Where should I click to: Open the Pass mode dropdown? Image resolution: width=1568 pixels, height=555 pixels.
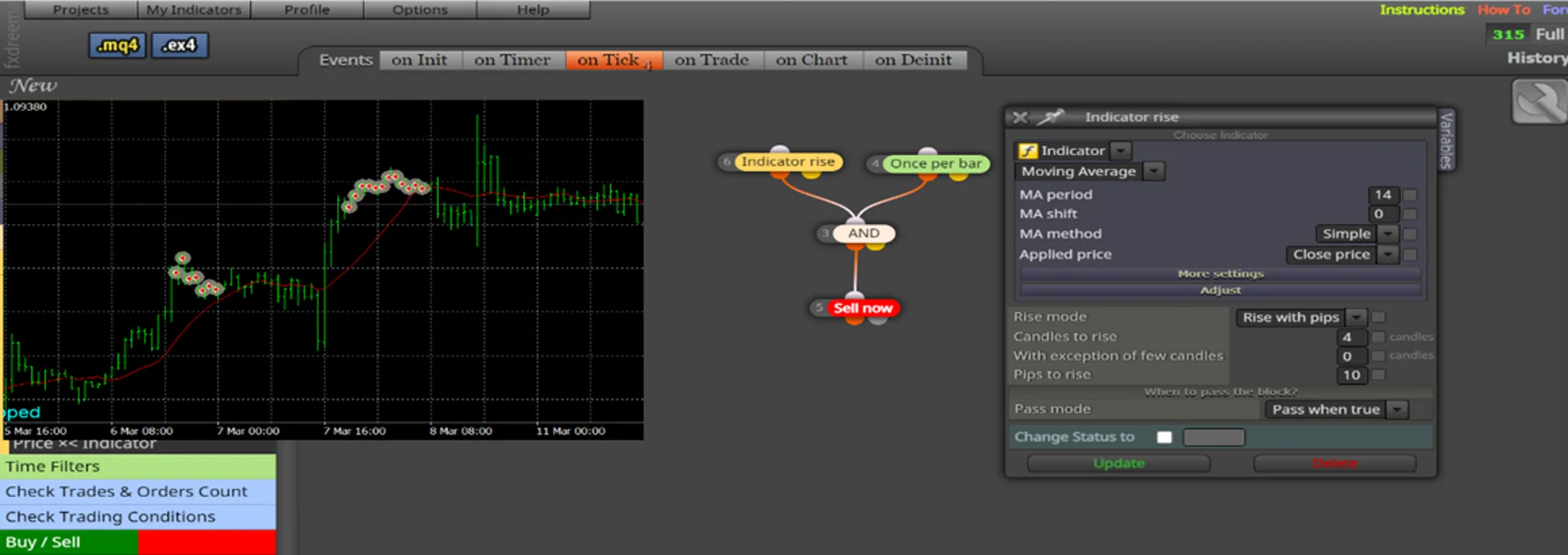(1398, 409)
